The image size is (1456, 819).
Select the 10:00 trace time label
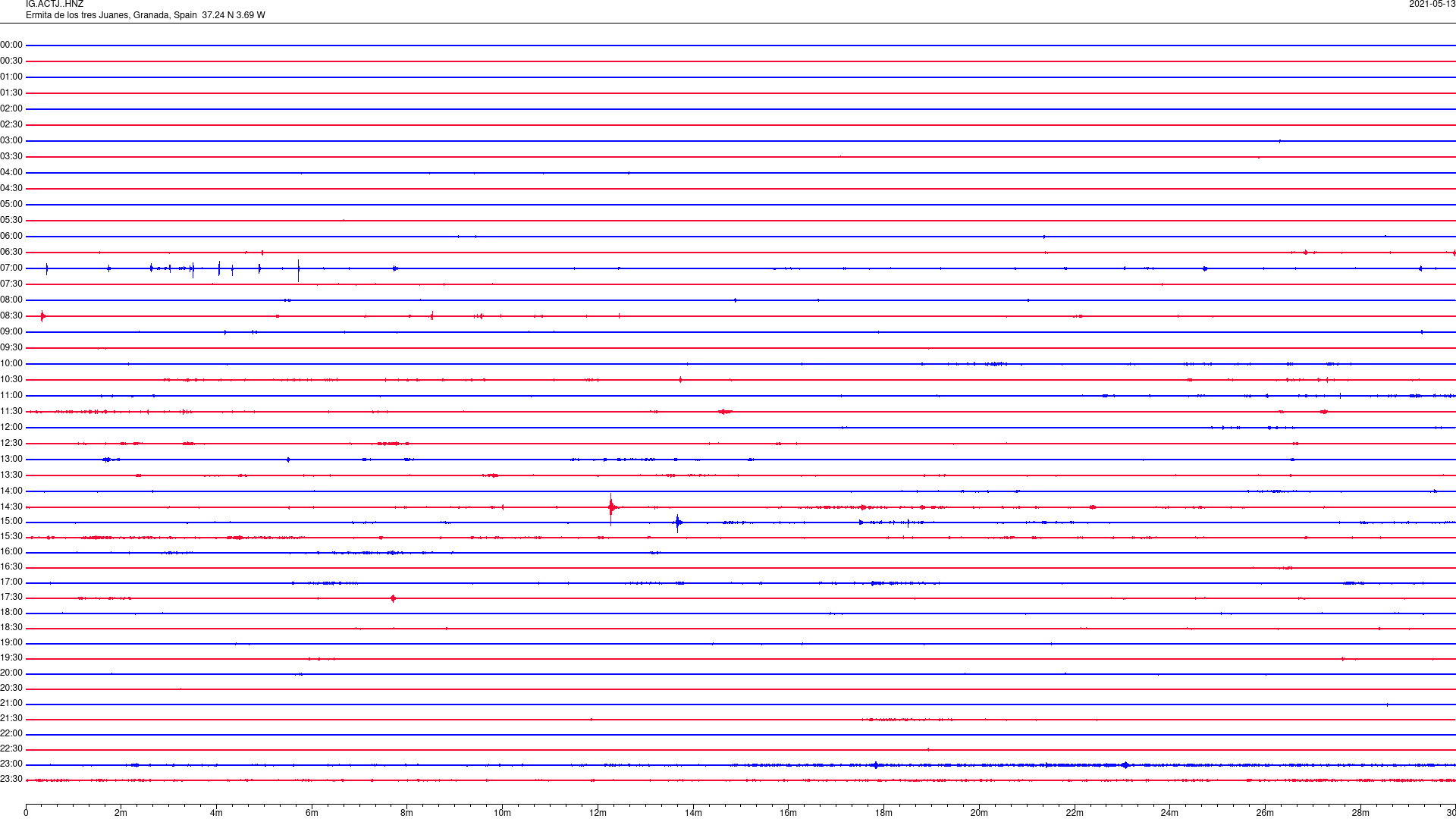tap(11, 364)
